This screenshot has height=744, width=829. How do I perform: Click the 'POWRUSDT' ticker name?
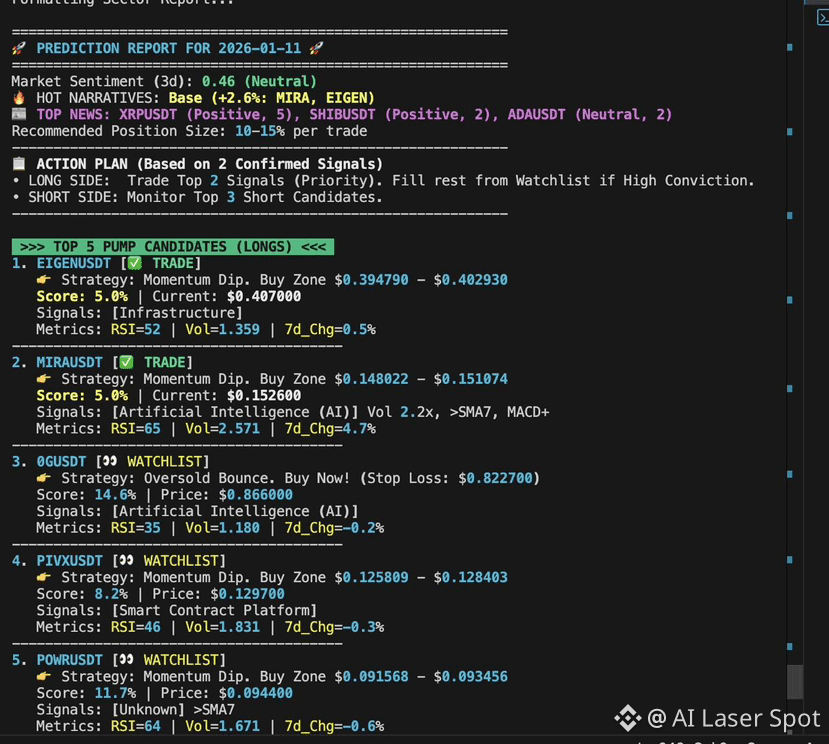69,660
